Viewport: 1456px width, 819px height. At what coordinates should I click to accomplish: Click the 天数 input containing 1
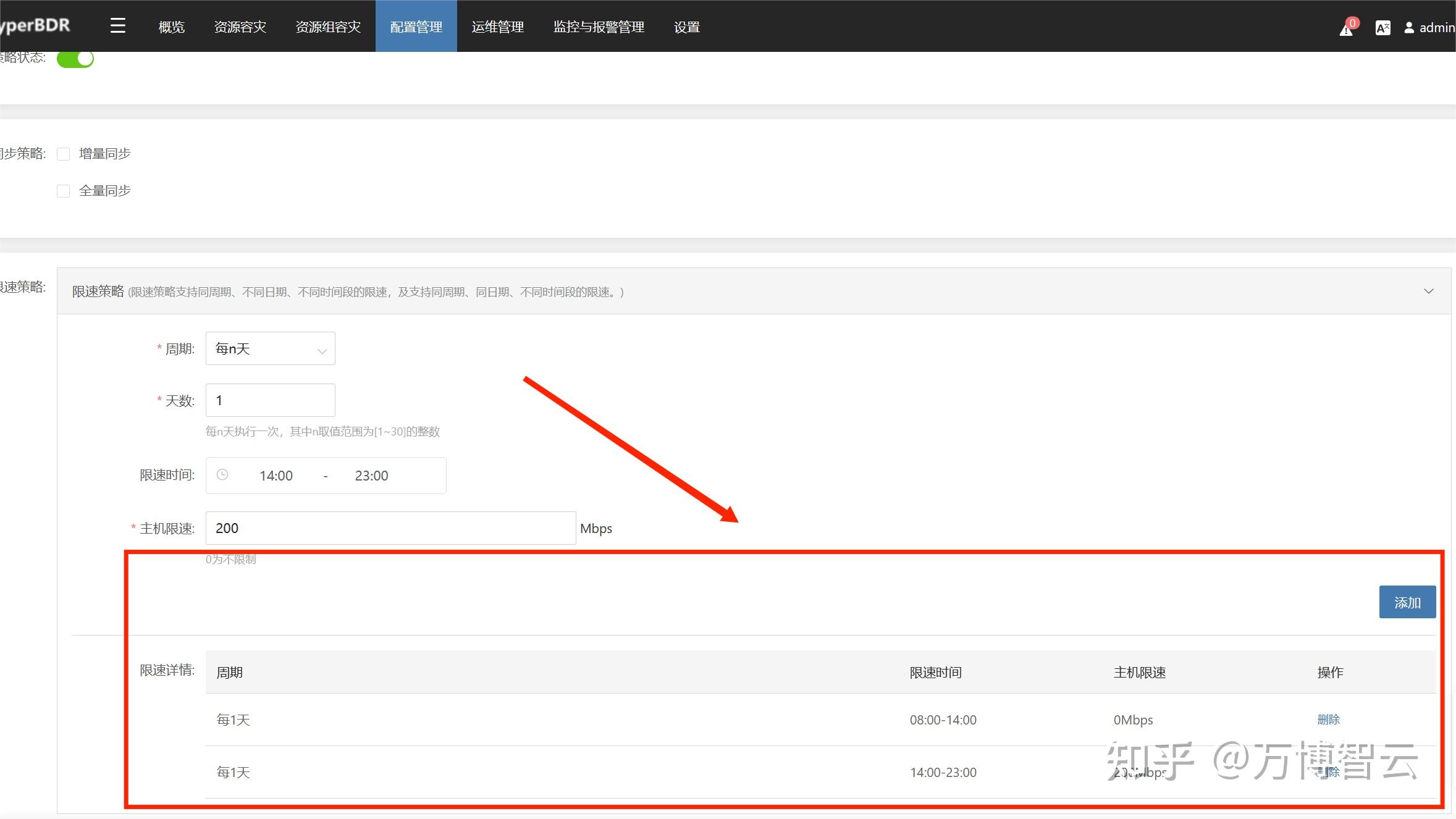click(270, 400)
